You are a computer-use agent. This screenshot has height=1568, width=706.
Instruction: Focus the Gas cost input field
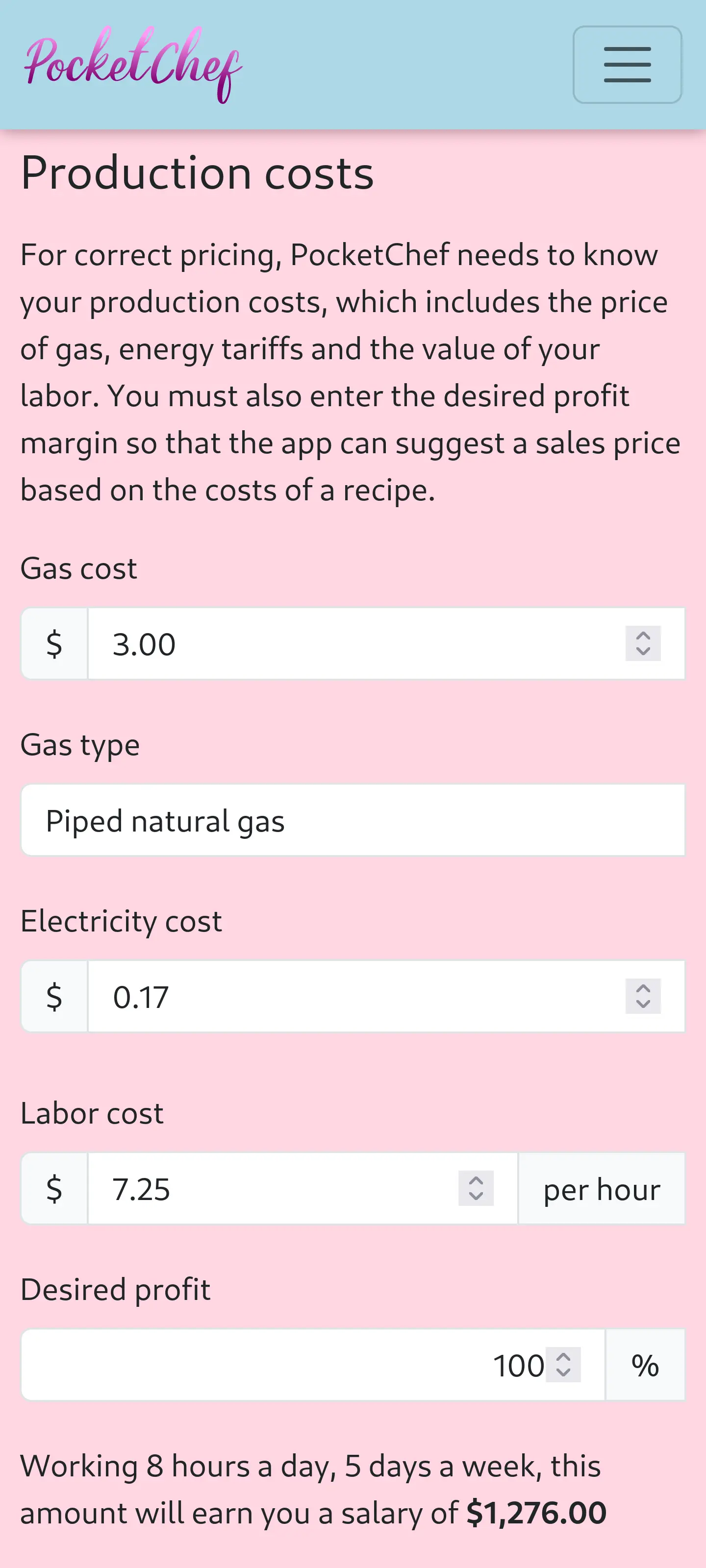[353, 644]
